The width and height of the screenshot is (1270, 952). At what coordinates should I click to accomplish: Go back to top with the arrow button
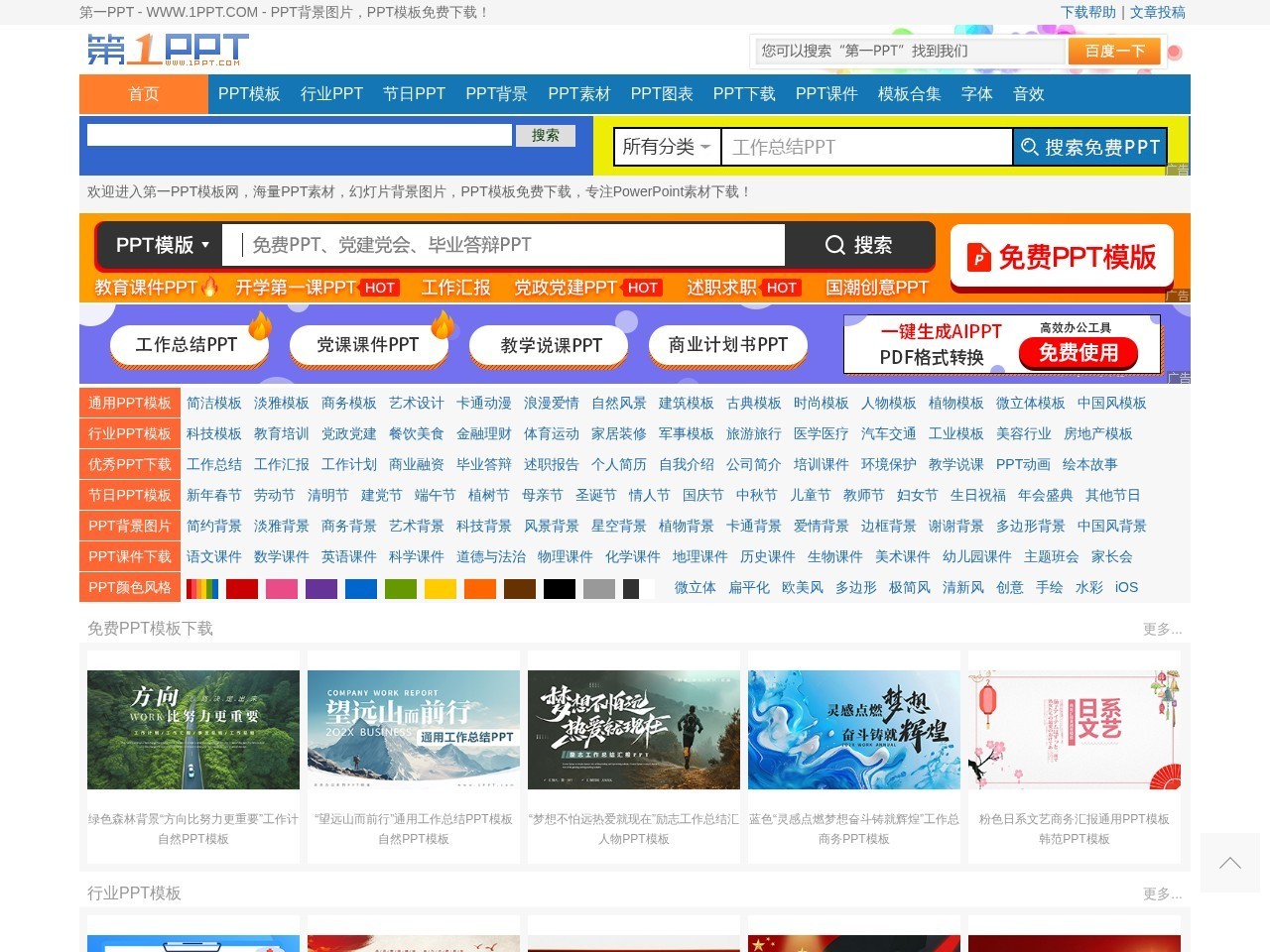tap(1230, 863)
